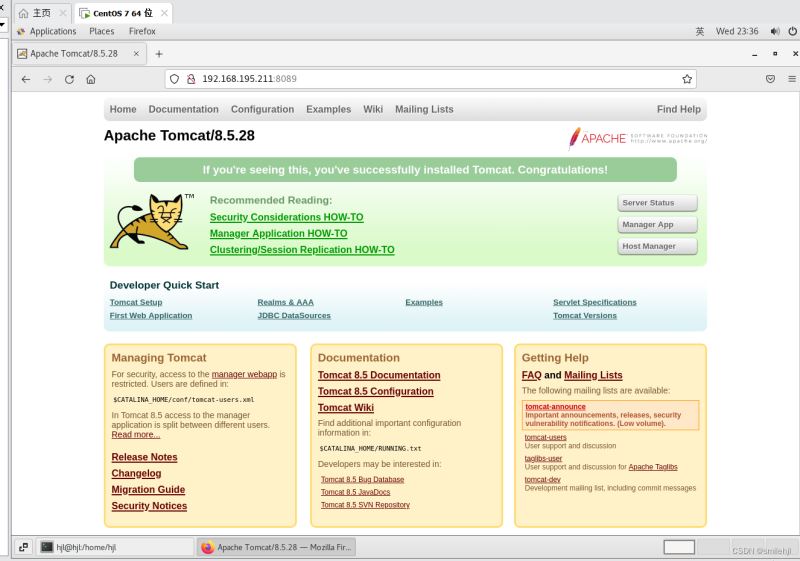Screen dimensions: 800x561
Task: Click the power icon in top panel
Action: click(792, 31)
